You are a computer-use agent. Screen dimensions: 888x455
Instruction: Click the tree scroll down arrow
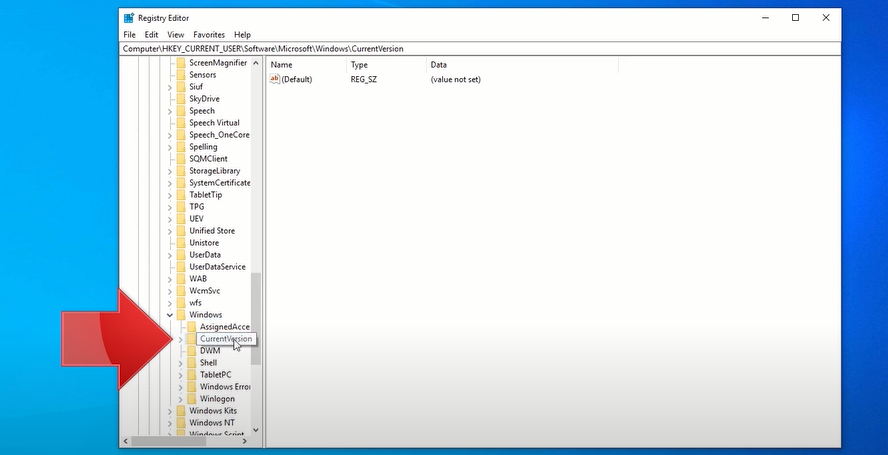(256, 430)
